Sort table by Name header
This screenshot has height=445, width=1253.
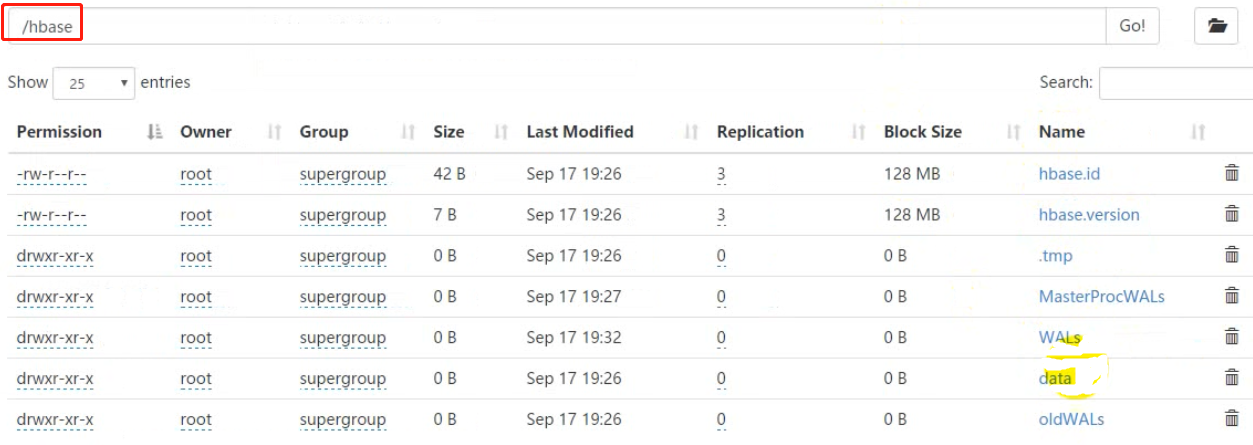tap(1062, 132)
